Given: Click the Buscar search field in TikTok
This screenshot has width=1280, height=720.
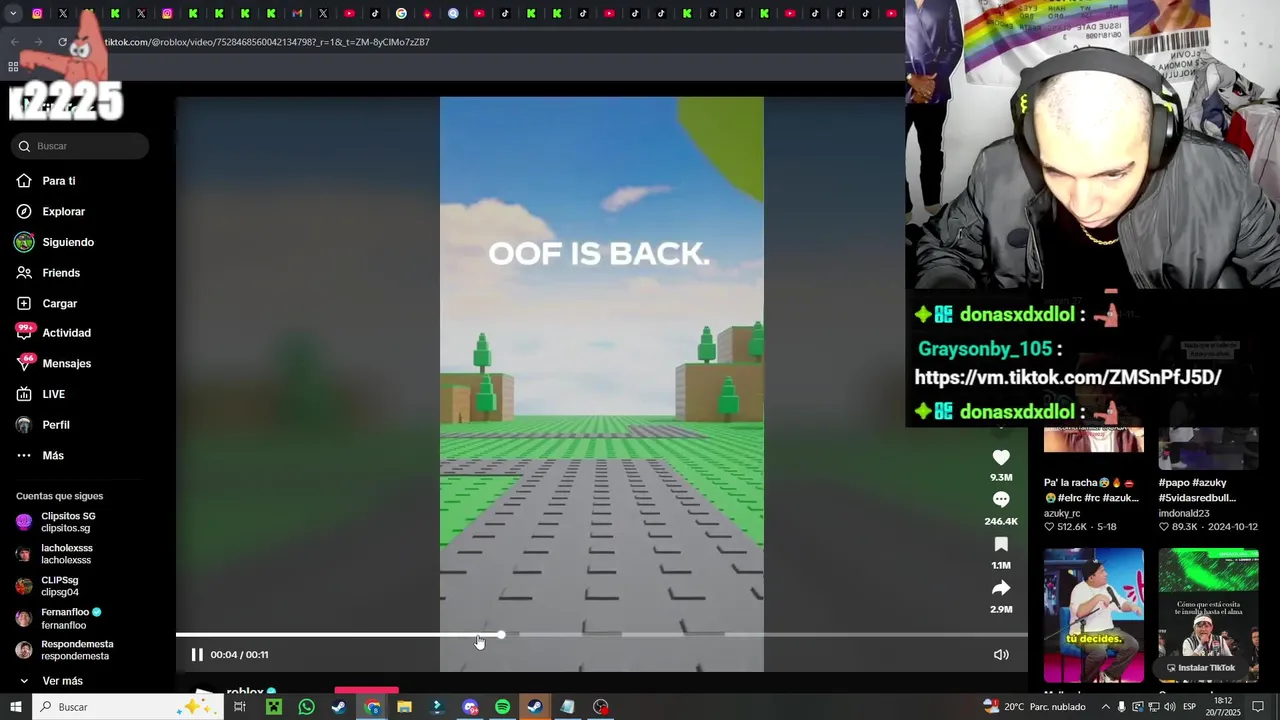Looking at the screenshot, I should pos(80,146).
